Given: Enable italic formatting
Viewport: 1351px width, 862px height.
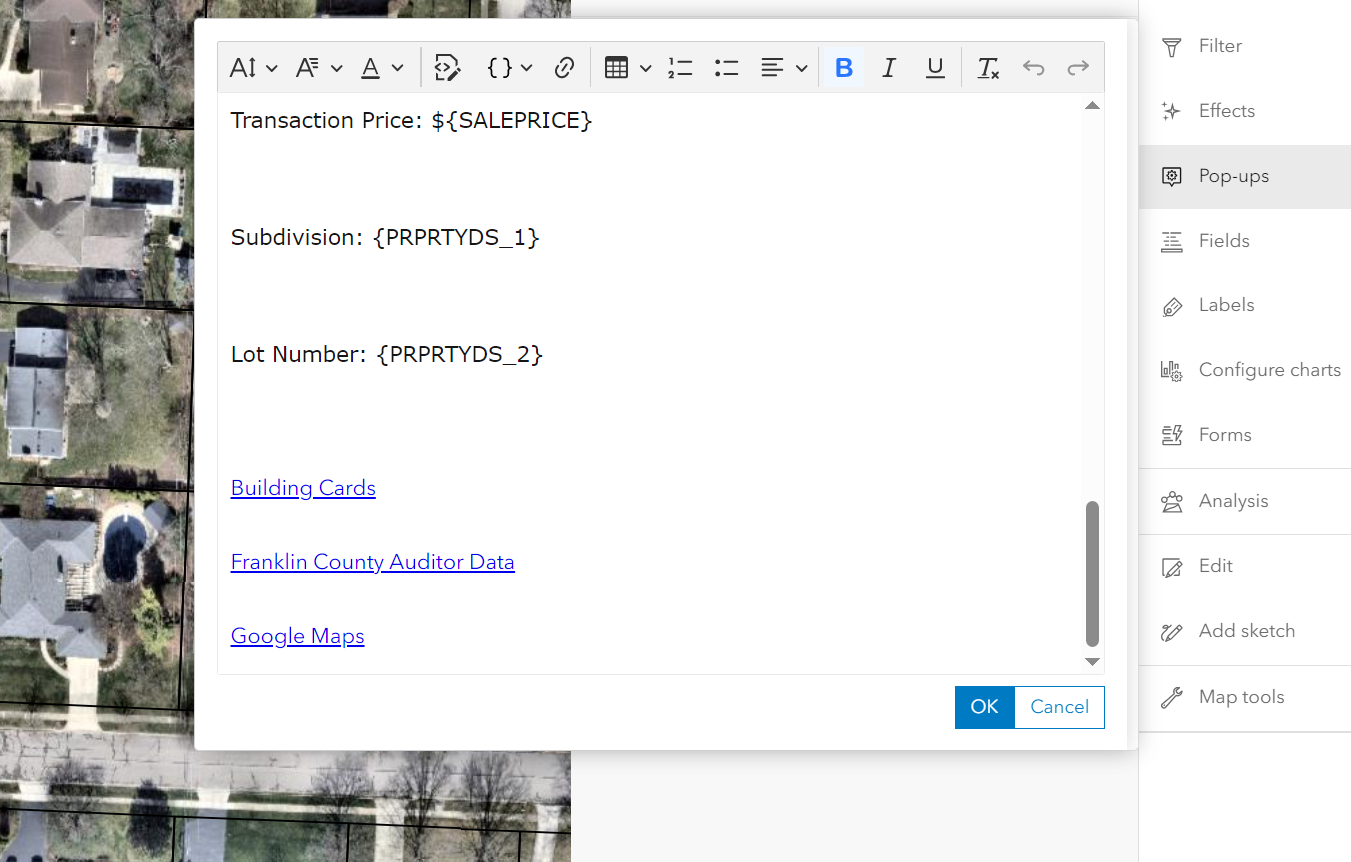Looking at the screenshot, I should [x=889, y=67].
